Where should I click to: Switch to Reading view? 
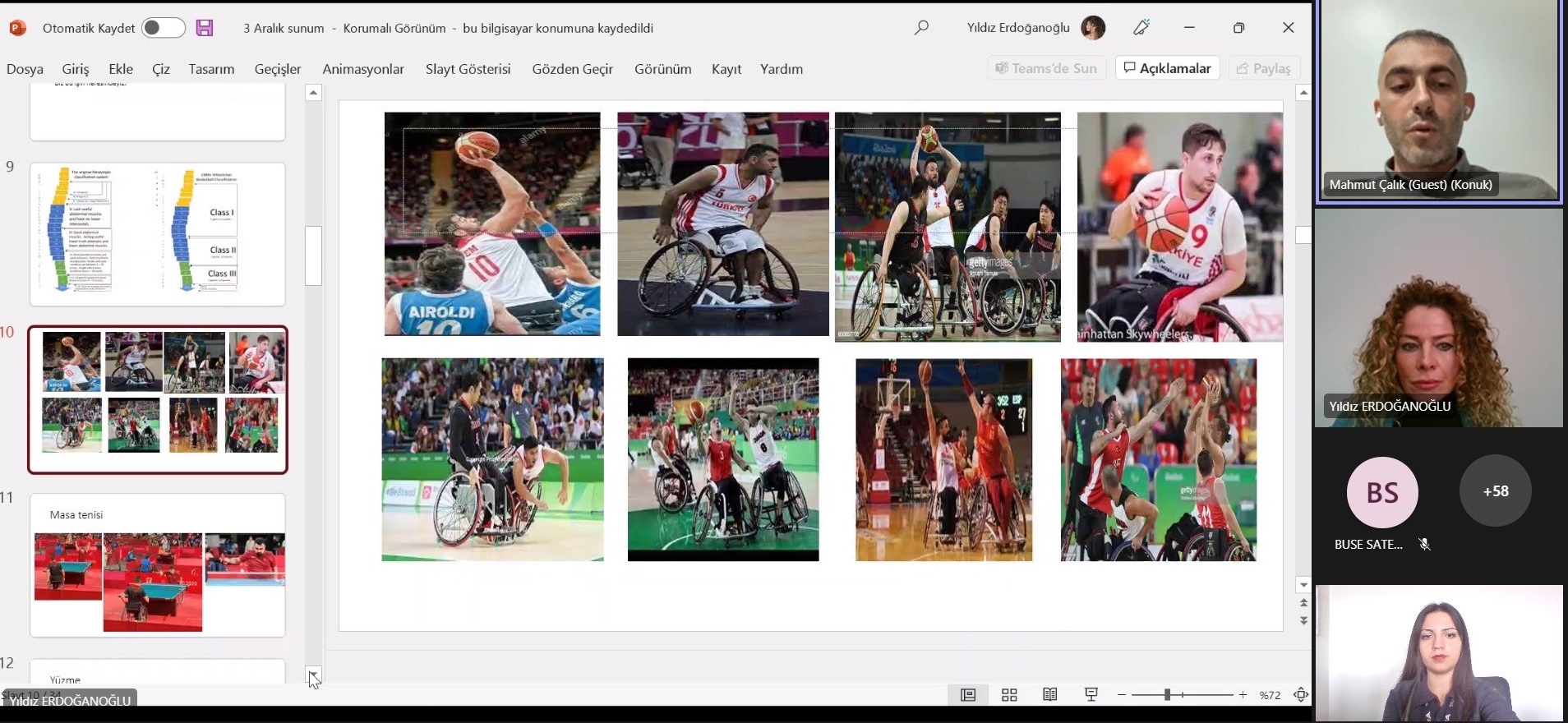[x=1049, y=695]
